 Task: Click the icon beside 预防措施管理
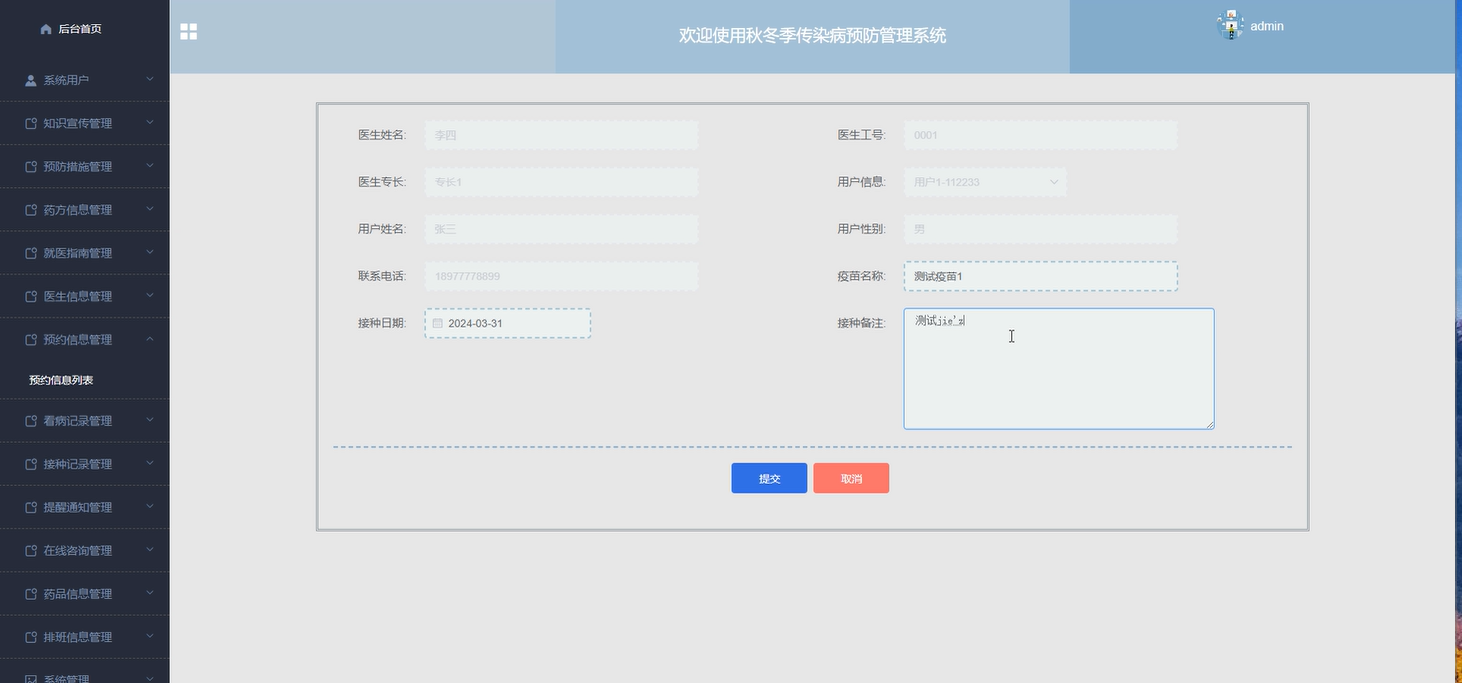point(31,167)
